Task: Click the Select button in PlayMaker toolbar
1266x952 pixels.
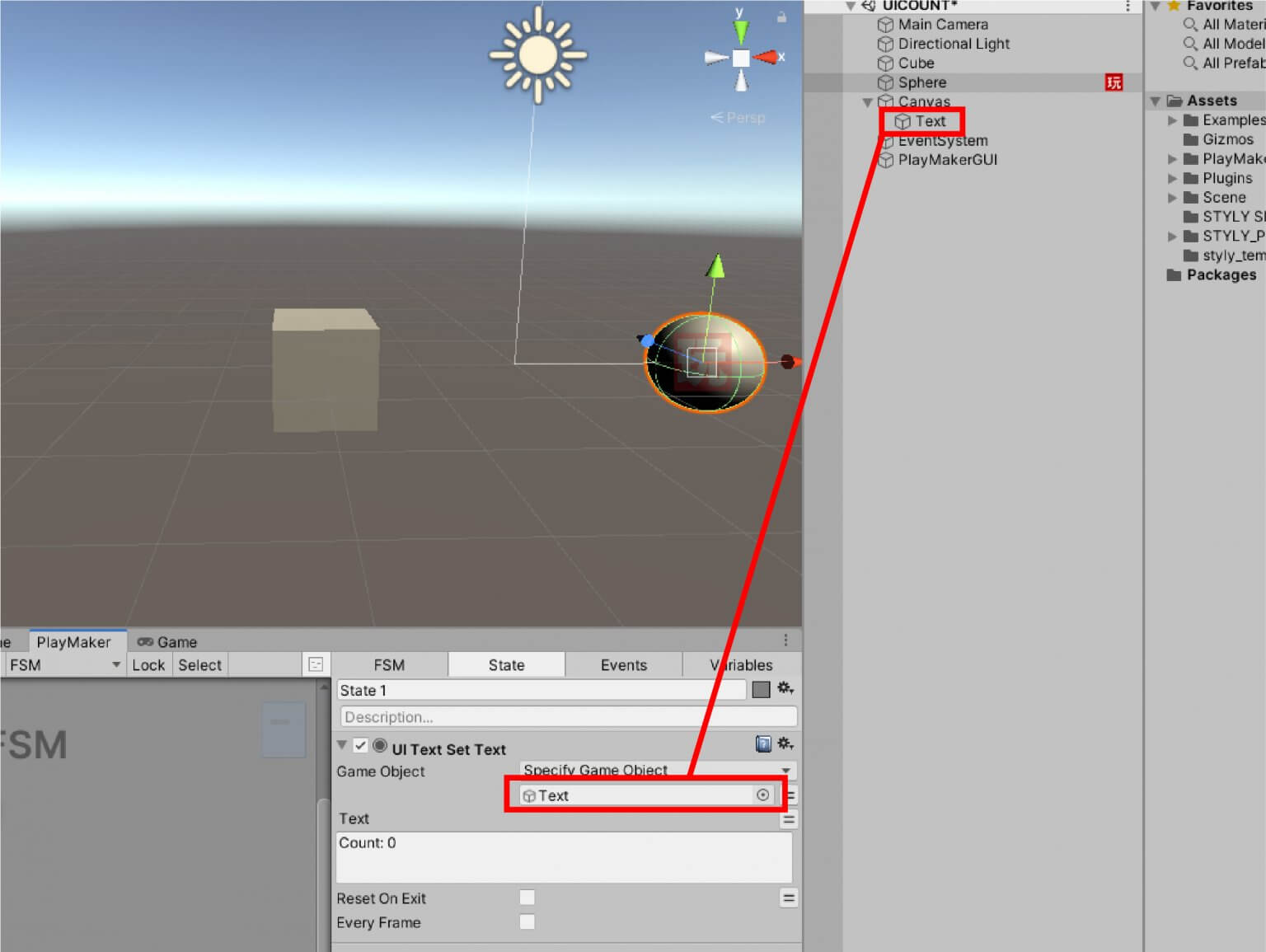Action: [x=199, y=665]
